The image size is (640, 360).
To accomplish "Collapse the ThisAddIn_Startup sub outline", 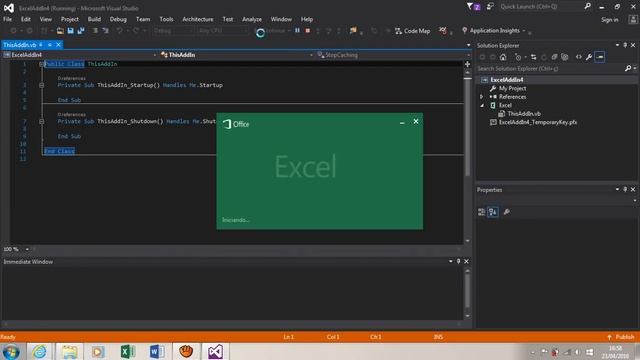I will (x=41, y=85).
